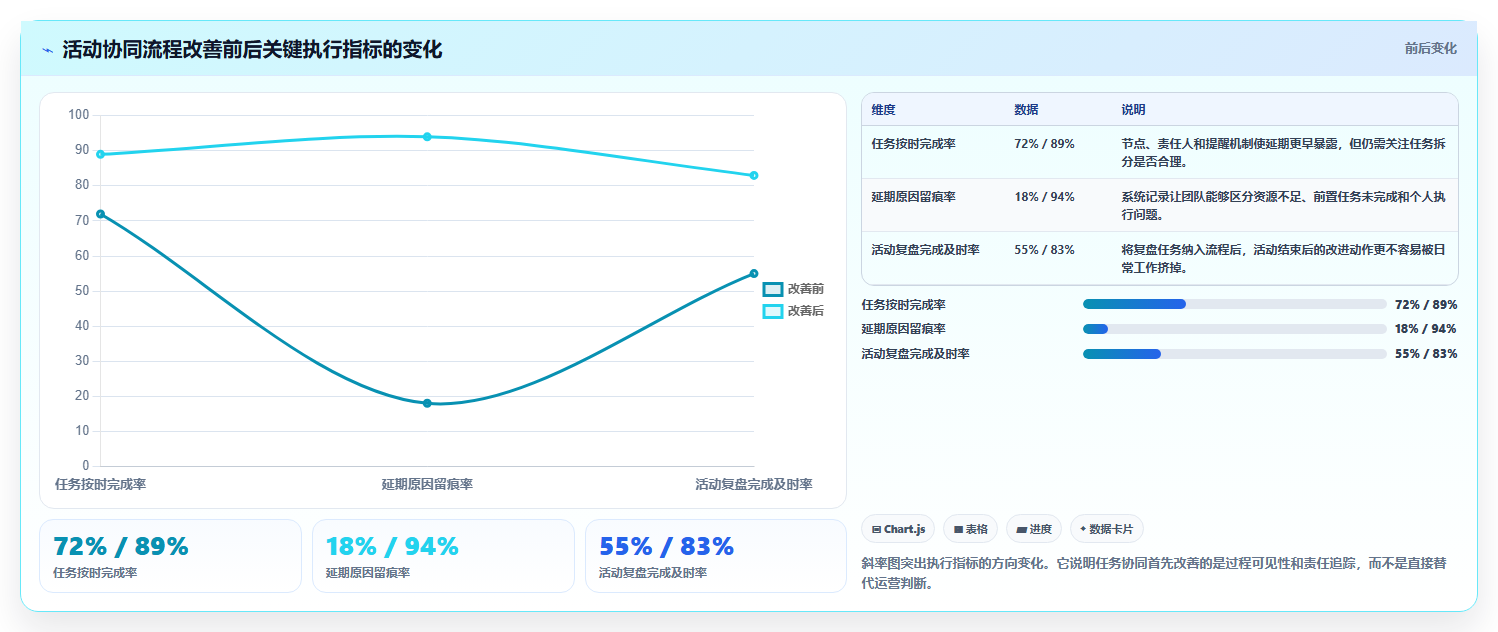
Task: Select the 进度 tag chip
Action: pos(1034,529)
